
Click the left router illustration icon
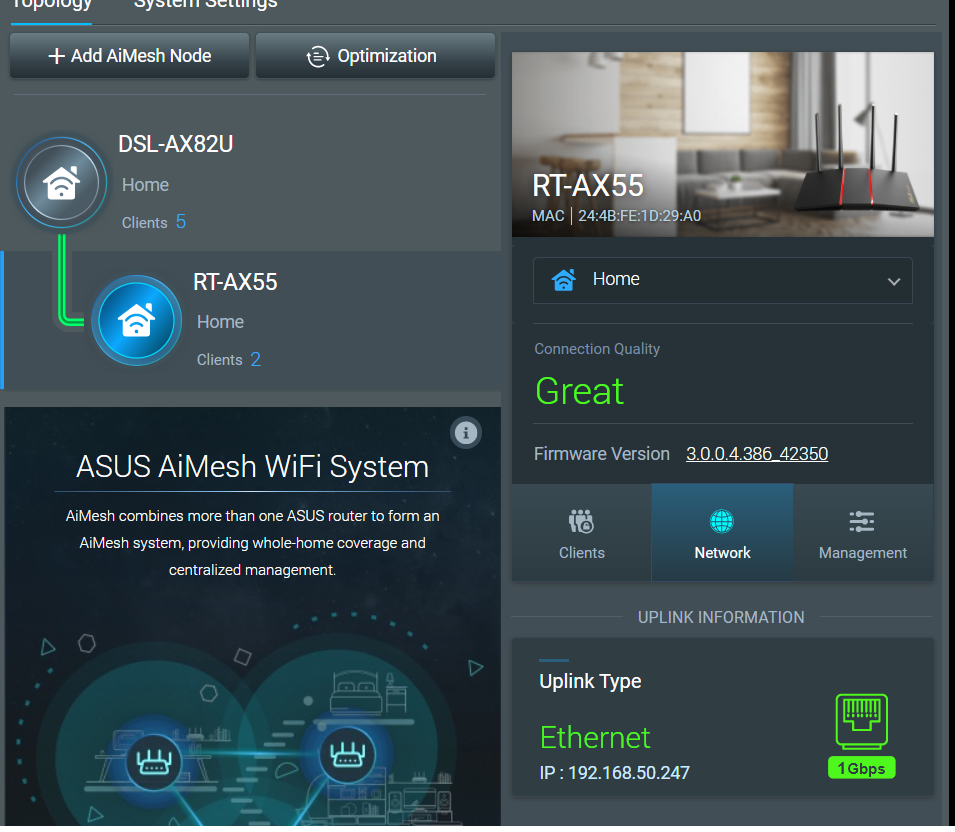pos(153,761)
